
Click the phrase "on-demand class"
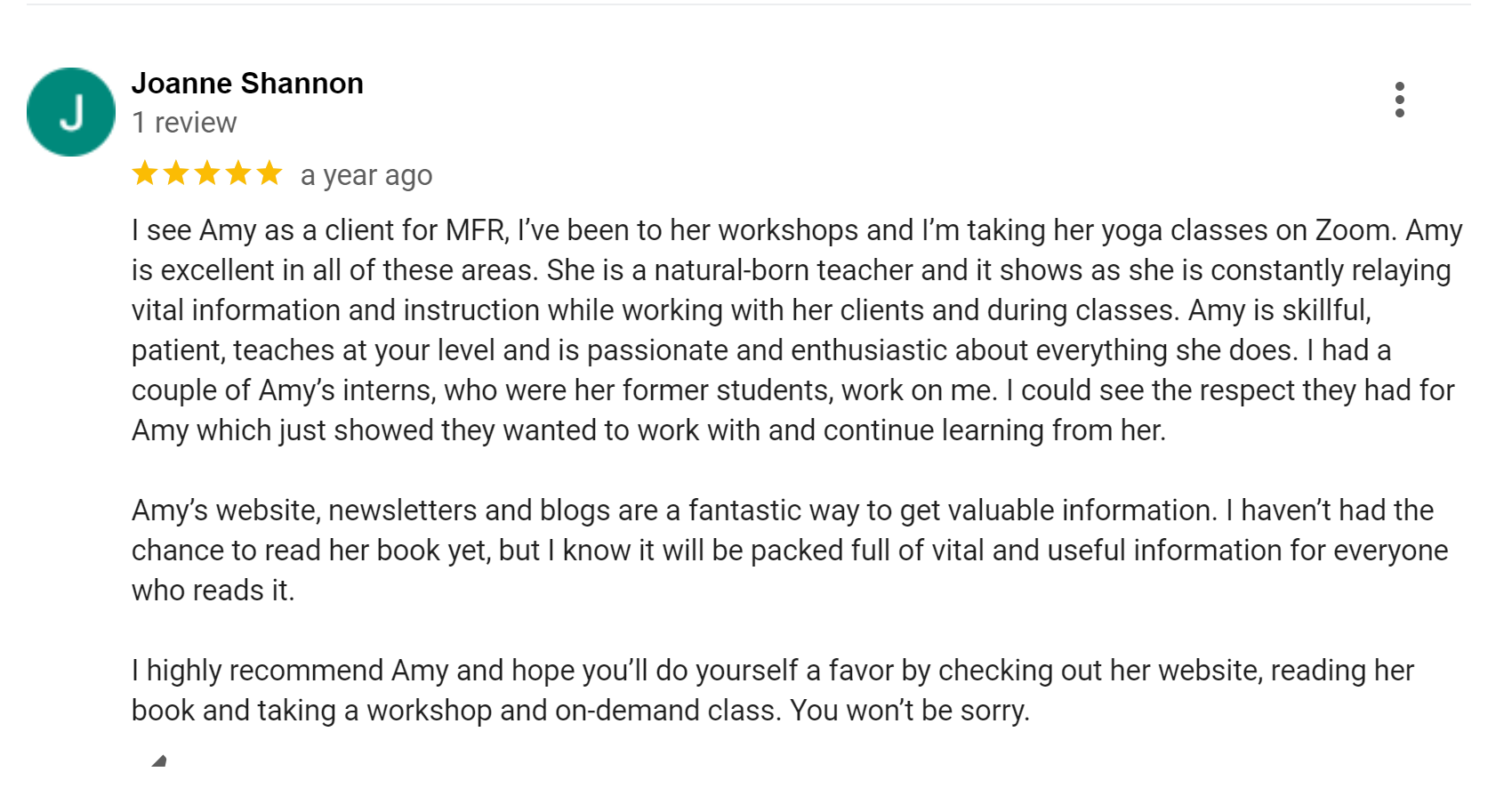pyautogui.click(x=667, y=711)
